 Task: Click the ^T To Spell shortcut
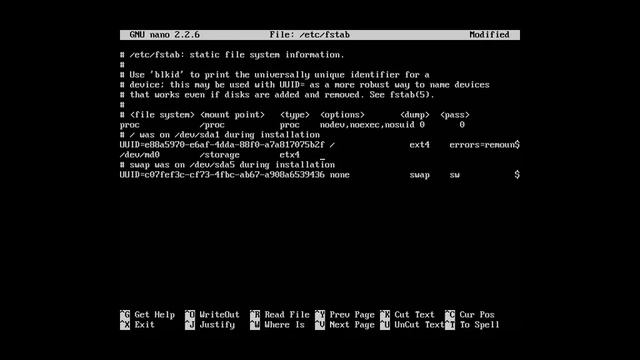click(472, 325)
